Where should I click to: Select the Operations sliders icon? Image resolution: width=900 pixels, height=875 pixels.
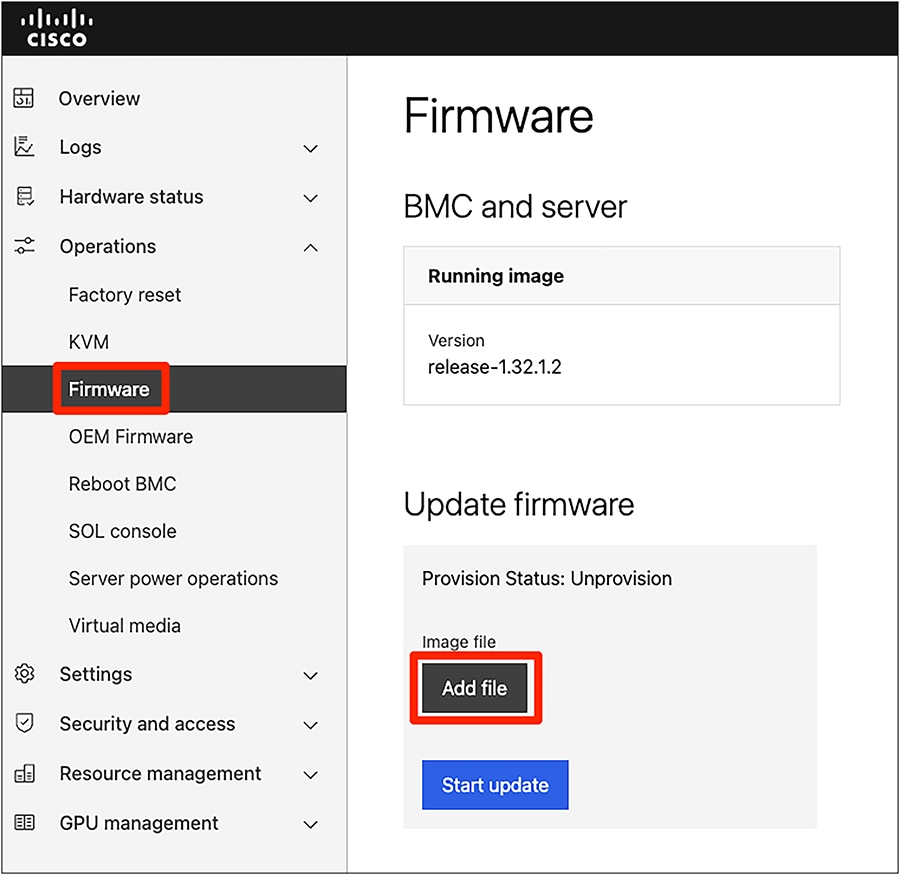click(24, 246)
